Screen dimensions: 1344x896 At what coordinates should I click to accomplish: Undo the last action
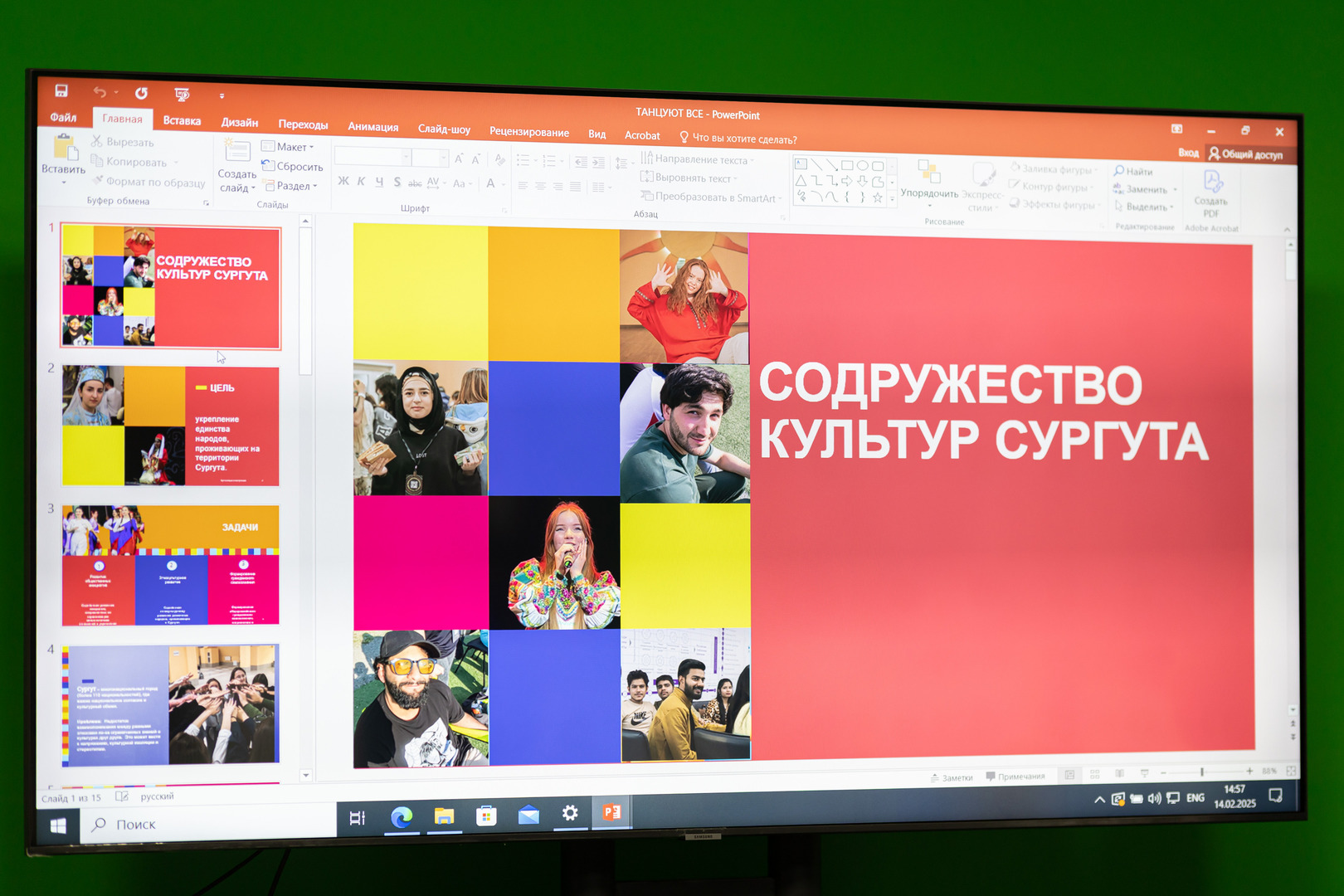pyautogui.click(x=100, y=91)
